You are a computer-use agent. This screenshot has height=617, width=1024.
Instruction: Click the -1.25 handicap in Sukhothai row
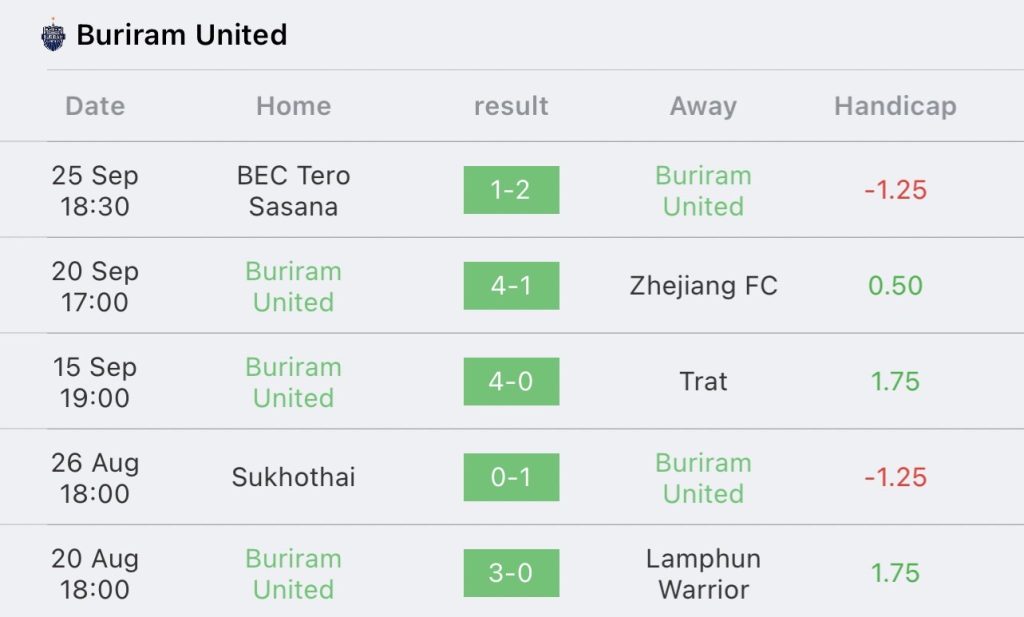tap(895, 477)
